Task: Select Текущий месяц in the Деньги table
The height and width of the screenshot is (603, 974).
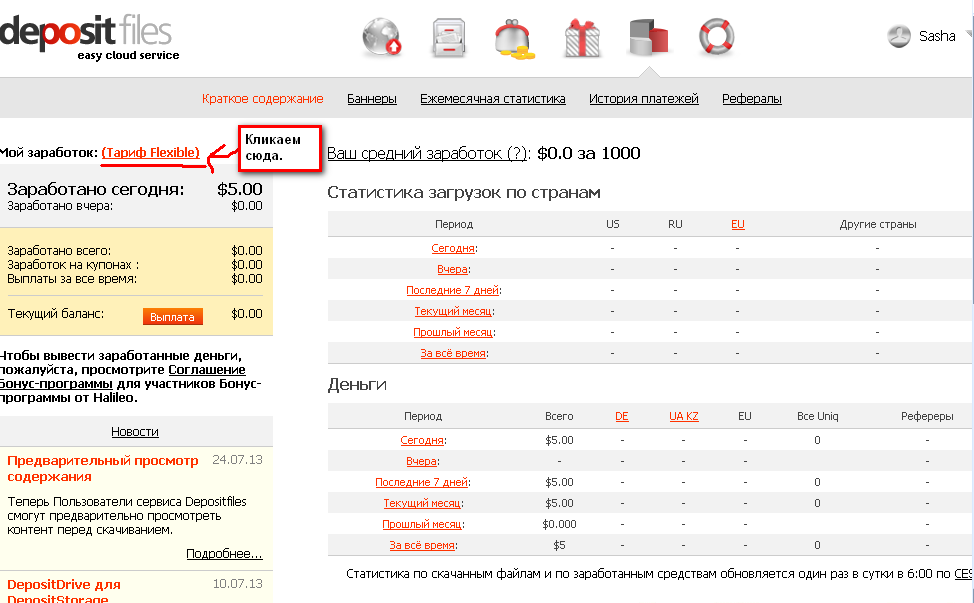Action: click(x=422, y=504)
